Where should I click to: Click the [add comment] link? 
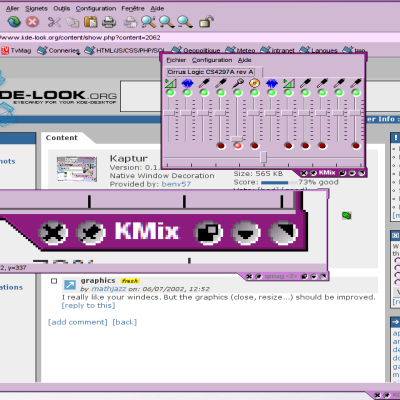click(78, 322)
